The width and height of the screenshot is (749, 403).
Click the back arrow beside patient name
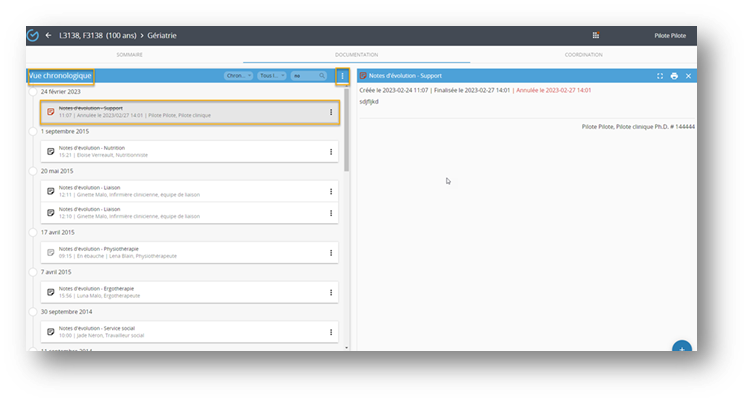pos(48,35)
